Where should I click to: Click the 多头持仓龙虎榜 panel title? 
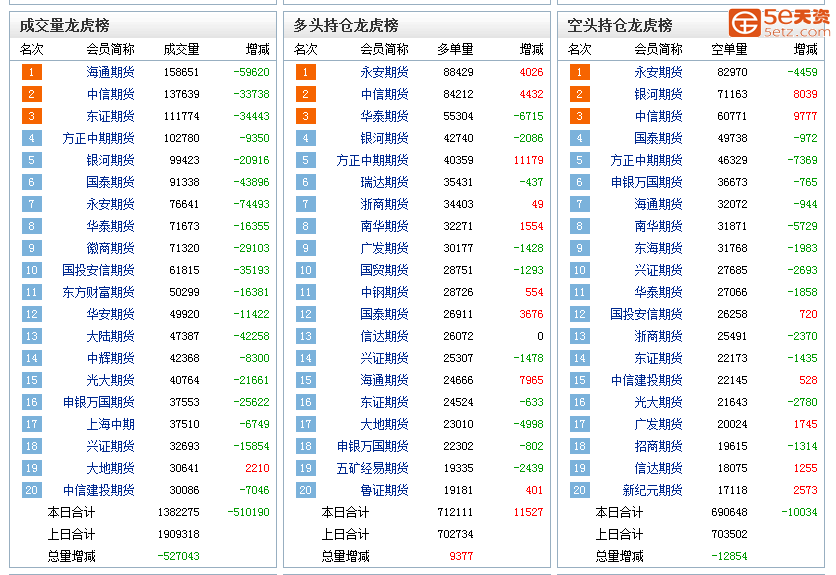coord(346,25)
